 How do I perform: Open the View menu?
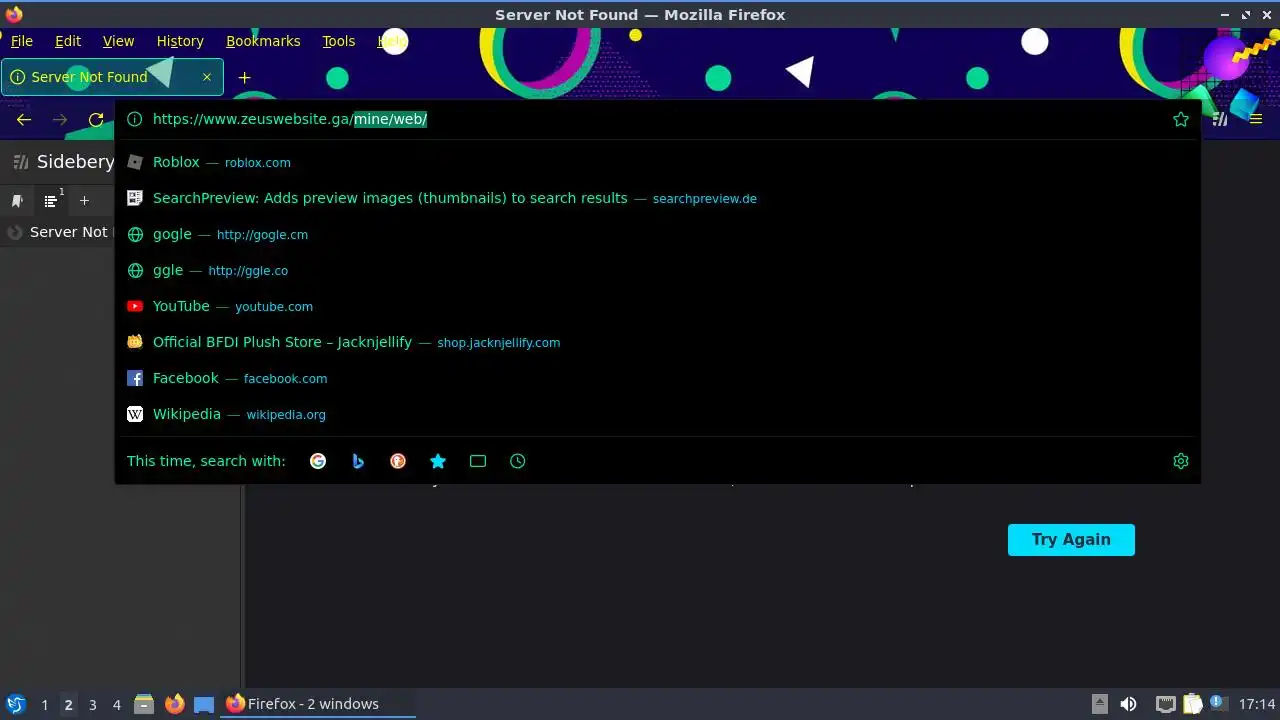[118, 41]
